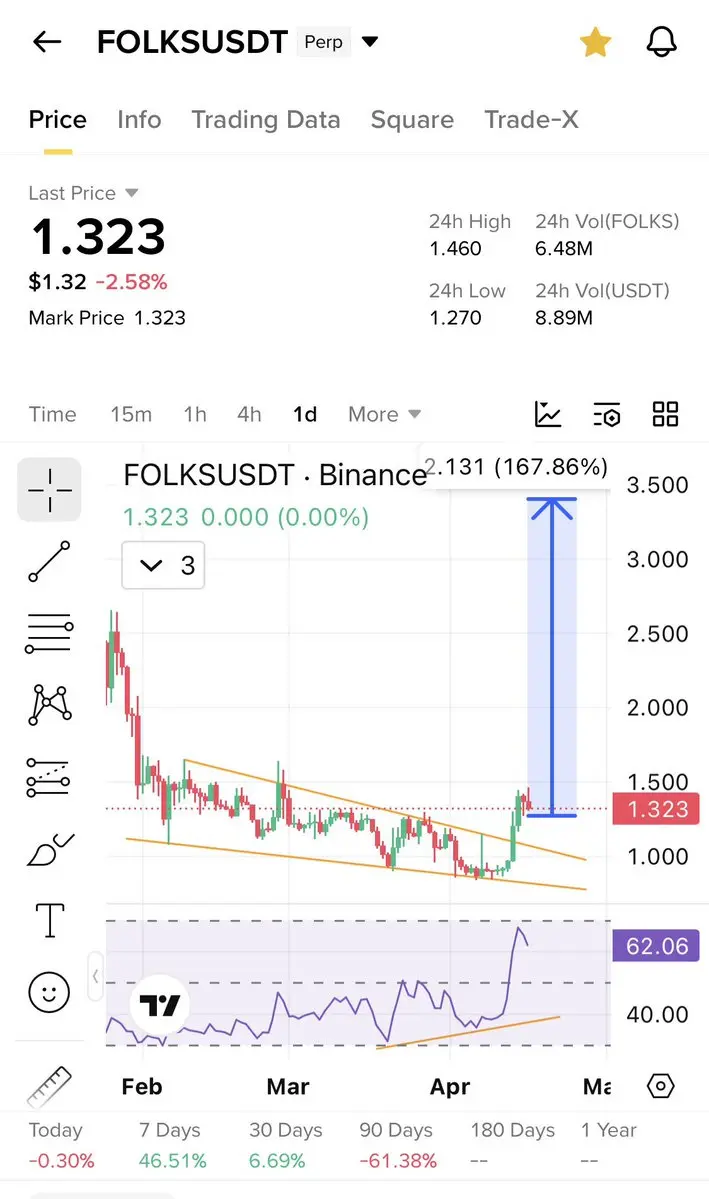Screen dimensions: 709x1199
Task: Open price alerts bell icon
Action: pyautogui.click(x=662, y=41)
